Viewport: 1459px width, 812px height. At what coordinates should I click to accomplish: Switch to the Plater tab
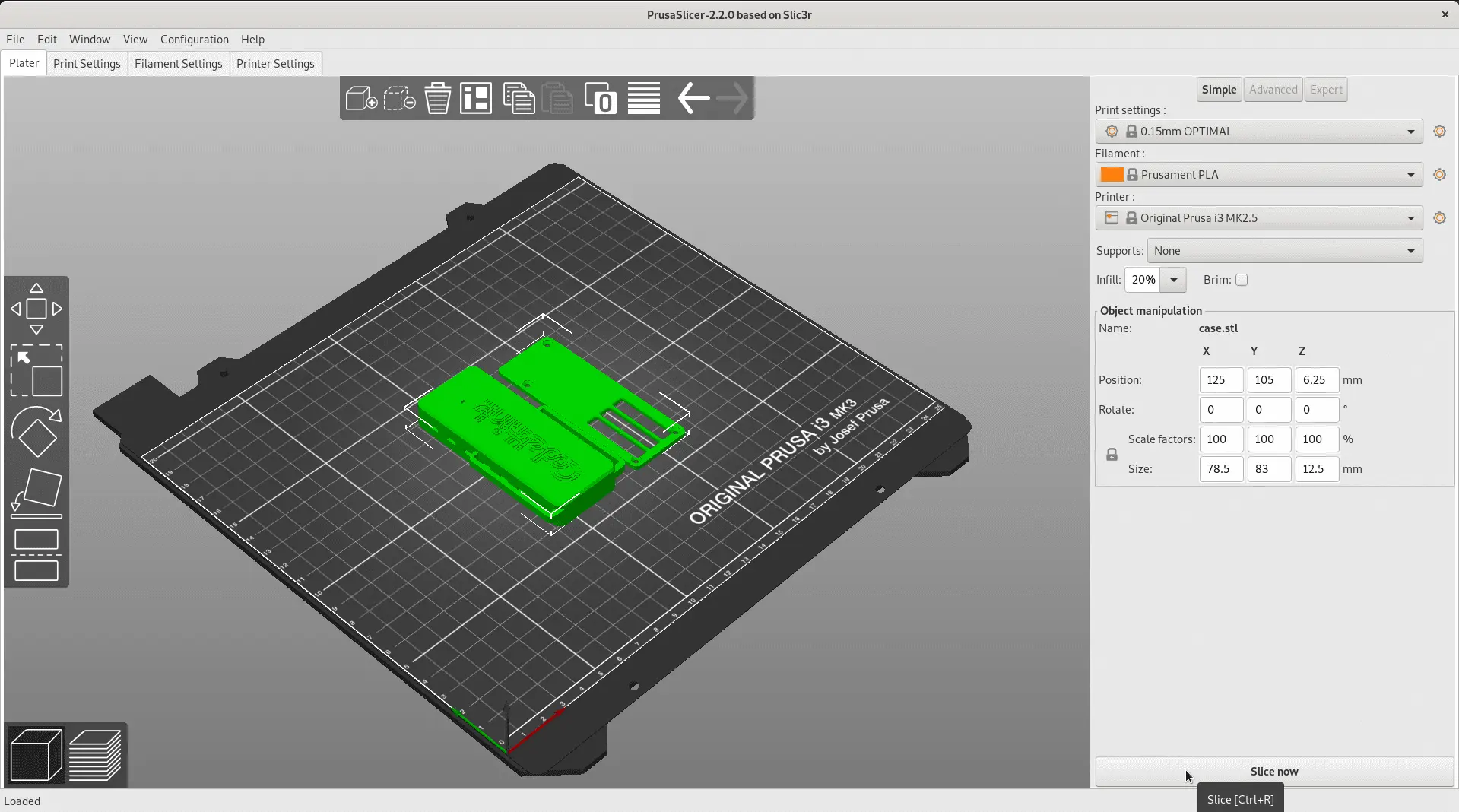tap(24, 63)
